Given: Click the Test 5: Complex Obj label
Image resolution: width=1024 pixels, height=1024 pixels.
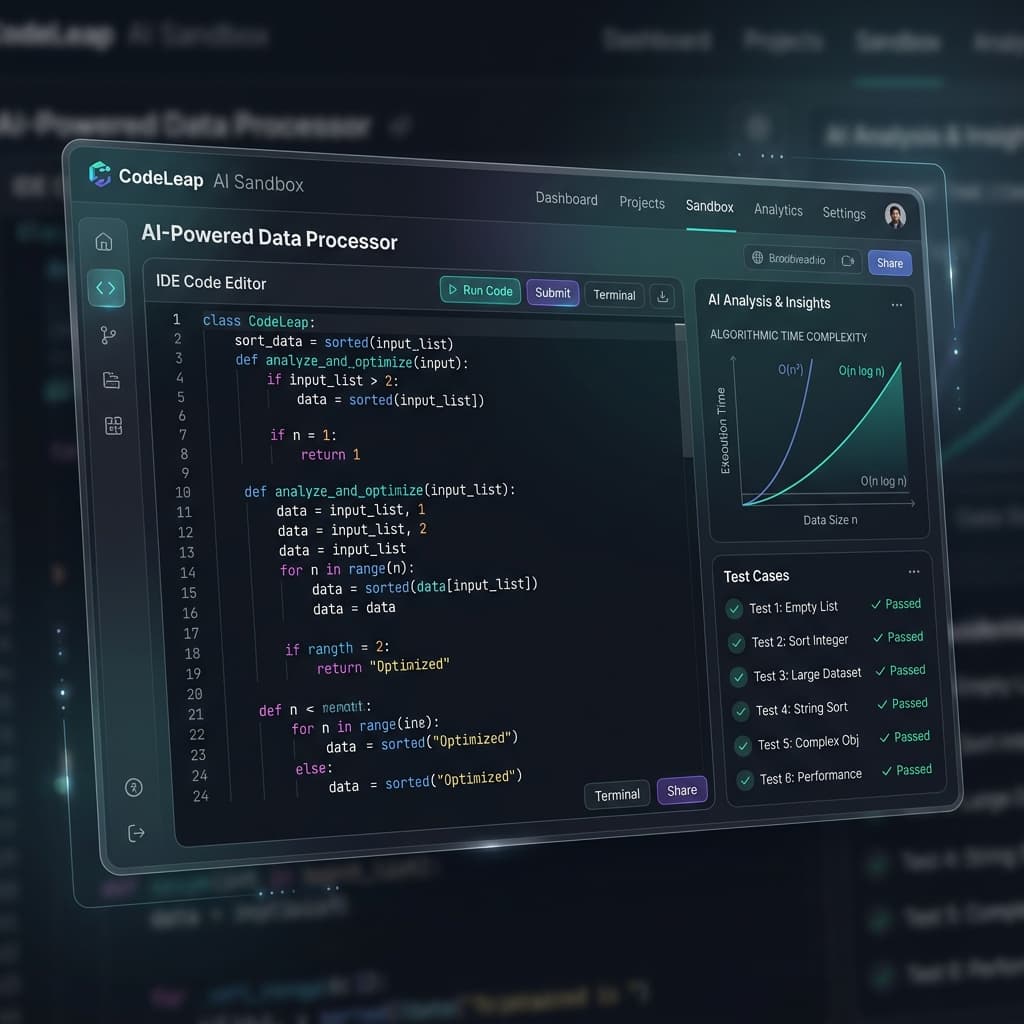Looking at the screenshot, I should (x=808, y=743).
